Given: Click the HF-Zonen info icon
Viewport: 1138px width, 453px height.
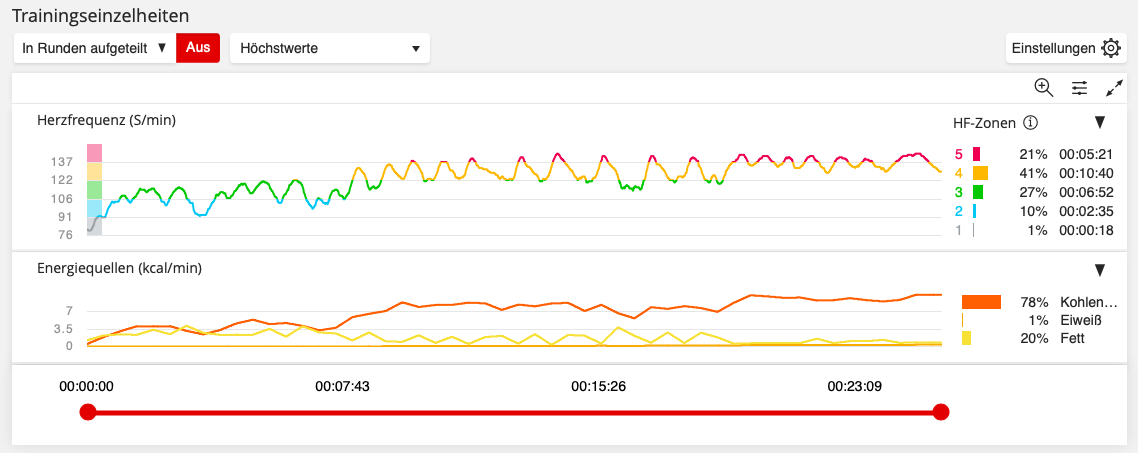Looking at the screenshot, I should 1030,123.
